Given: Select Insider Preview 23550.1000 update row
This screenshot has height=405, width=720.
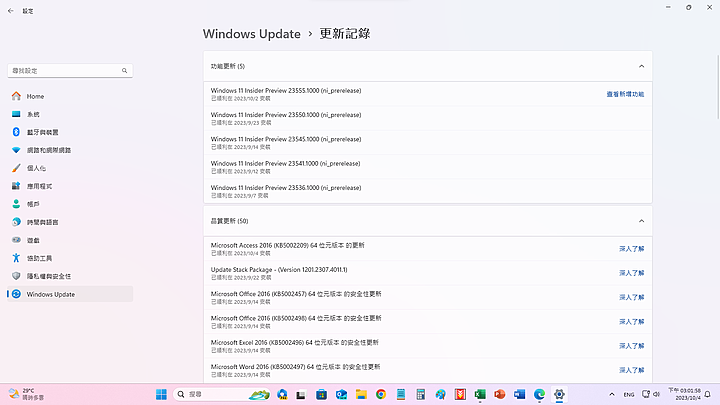Looking at the screenshot, I should coord(428,118).
